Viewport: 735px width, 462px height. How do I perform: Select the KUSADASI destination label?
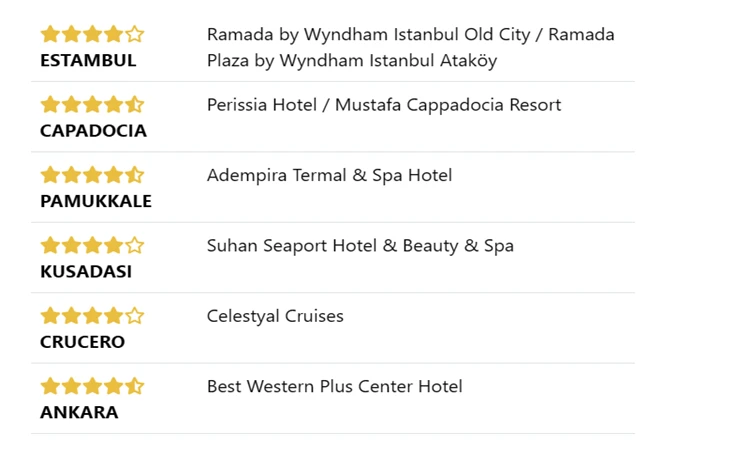[86, 271]
